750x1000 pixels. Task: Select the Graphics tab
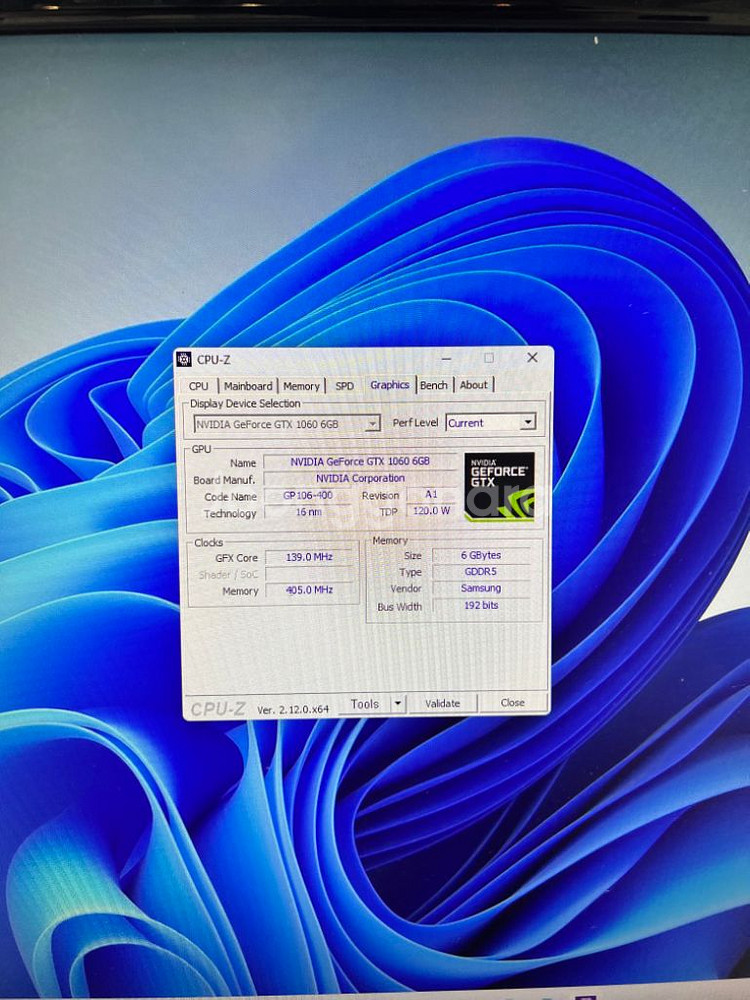(390, 385)
